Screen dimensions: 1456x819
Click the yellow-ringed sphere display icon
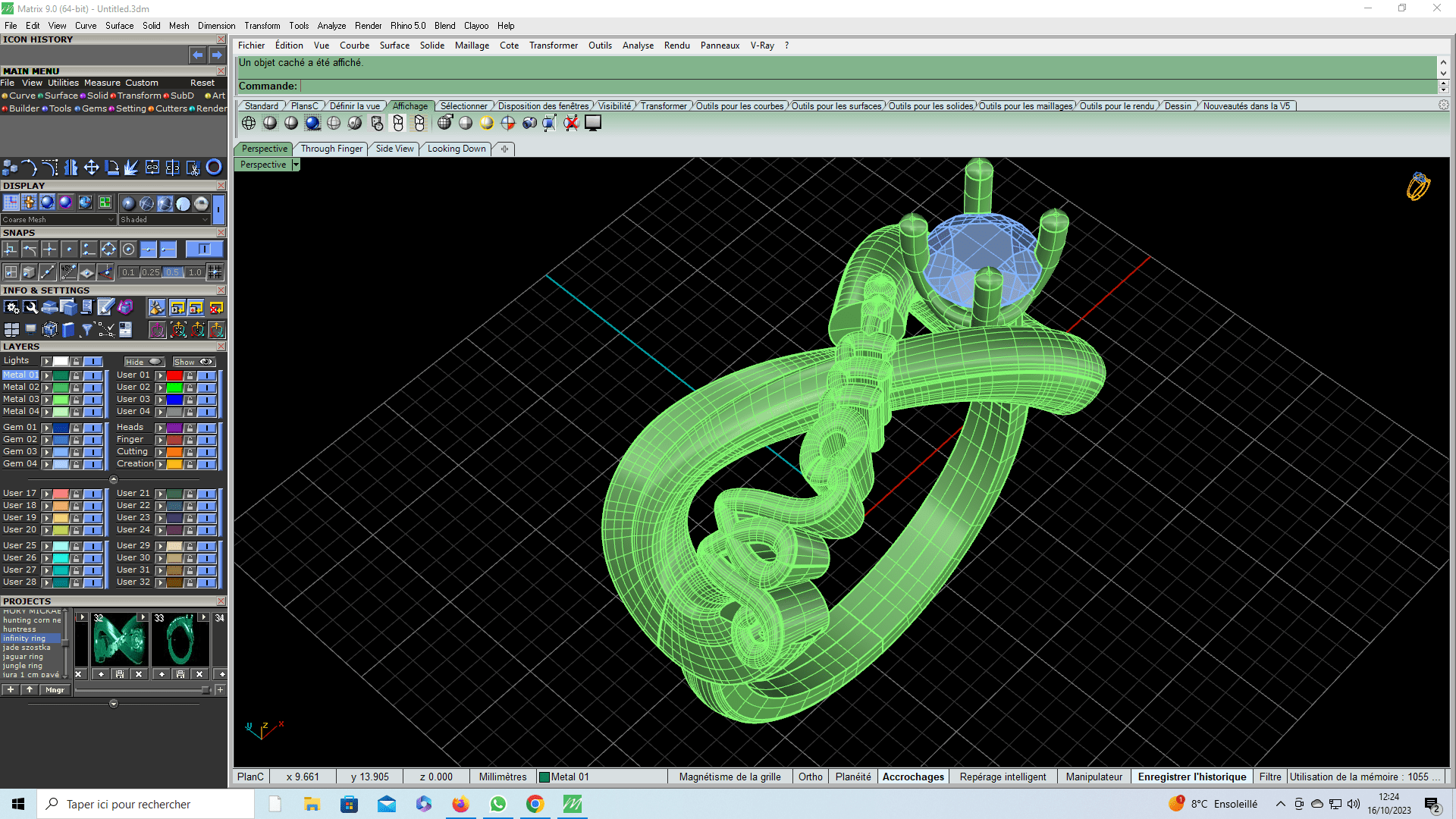click(x=487, y=123)
